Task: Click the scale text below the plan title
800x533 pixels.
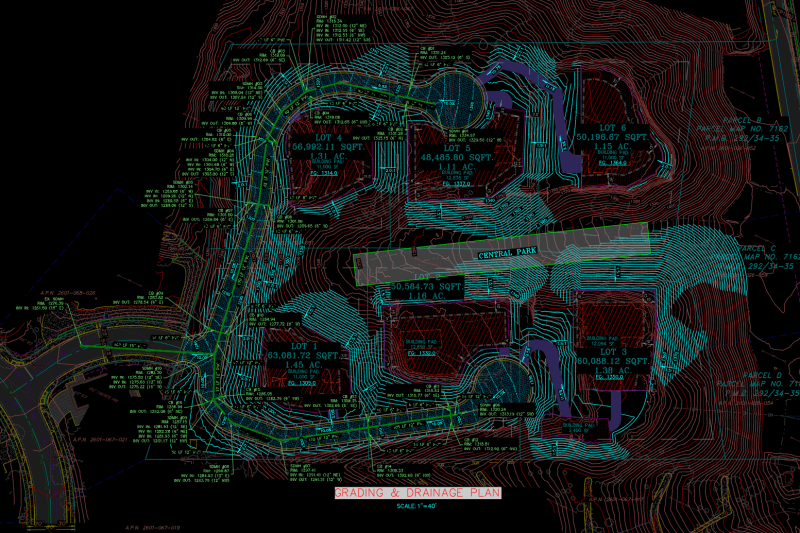Action: coord(417,506)
